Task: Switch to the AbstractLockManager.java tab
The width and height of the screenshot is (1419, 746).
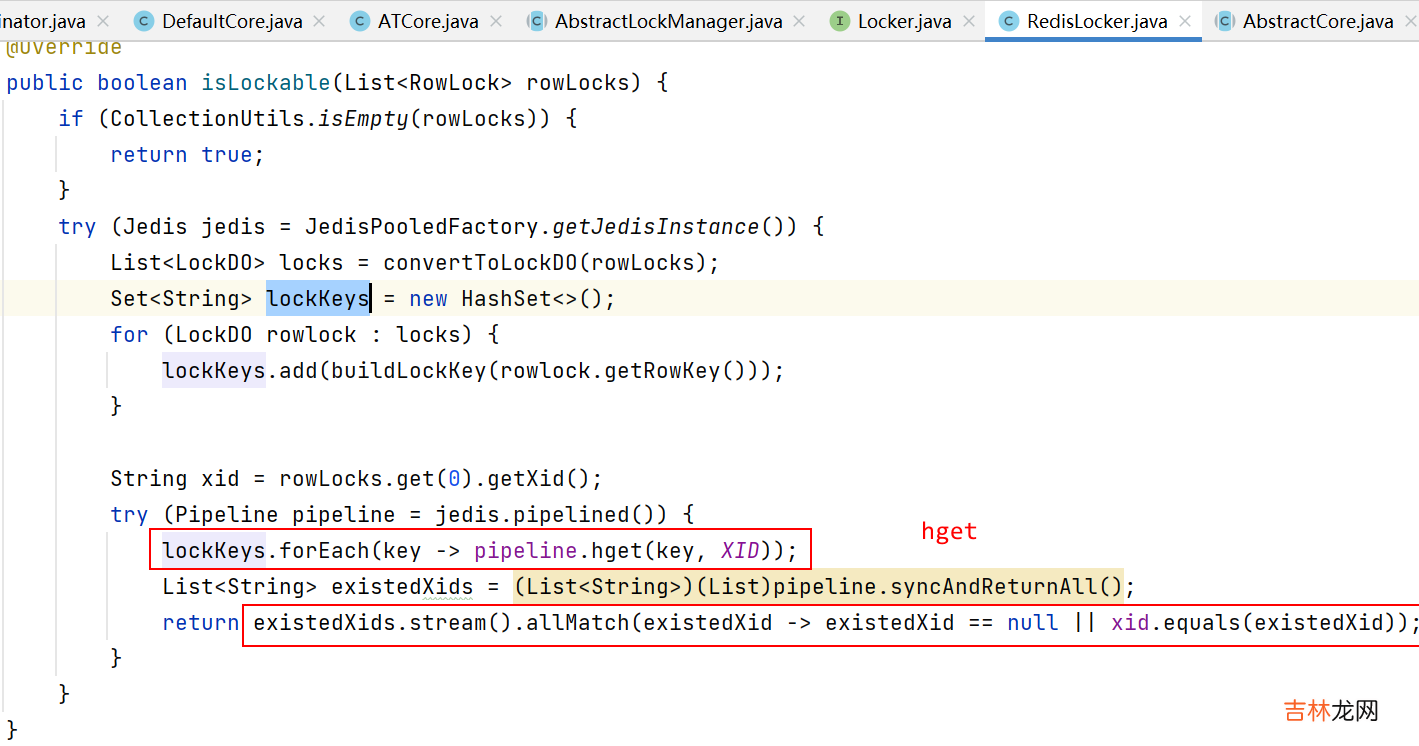Action: 668,21
